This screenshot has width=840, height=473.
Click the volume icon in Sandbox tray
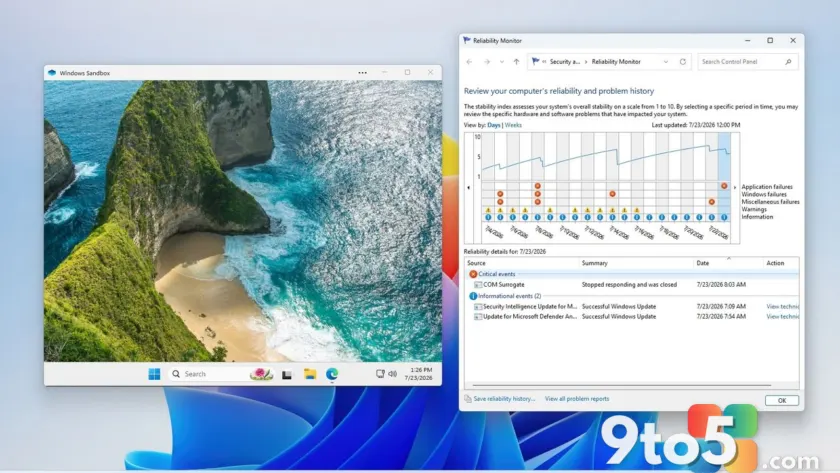[392, 374]
